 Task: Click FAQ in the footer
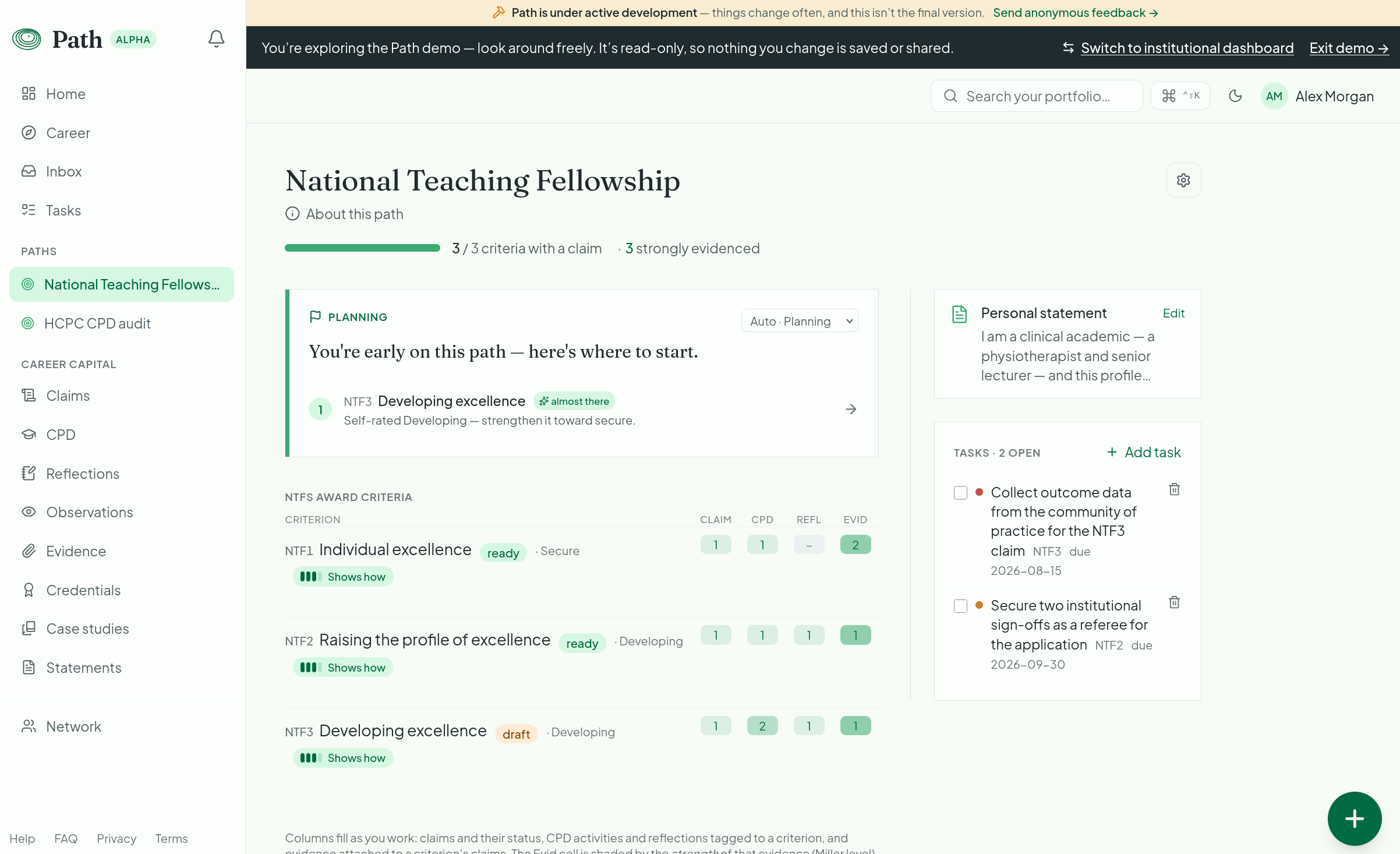[66, 838]
